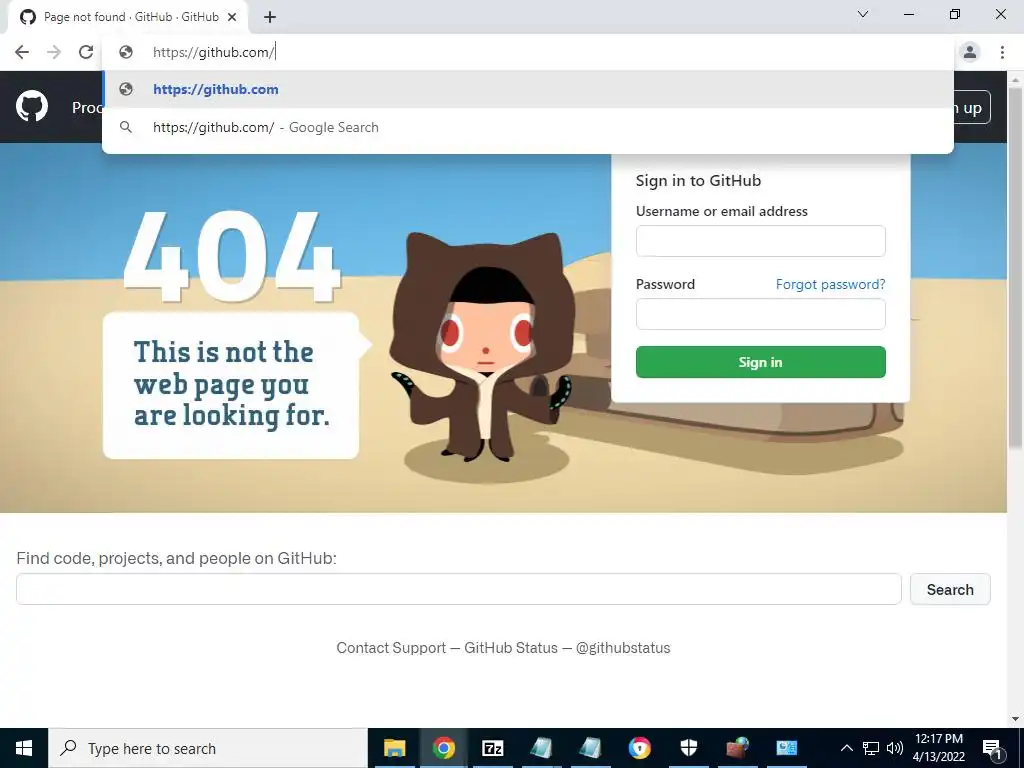
Task: Click the page vertical scrollbar thumb
Action: 1016,268
